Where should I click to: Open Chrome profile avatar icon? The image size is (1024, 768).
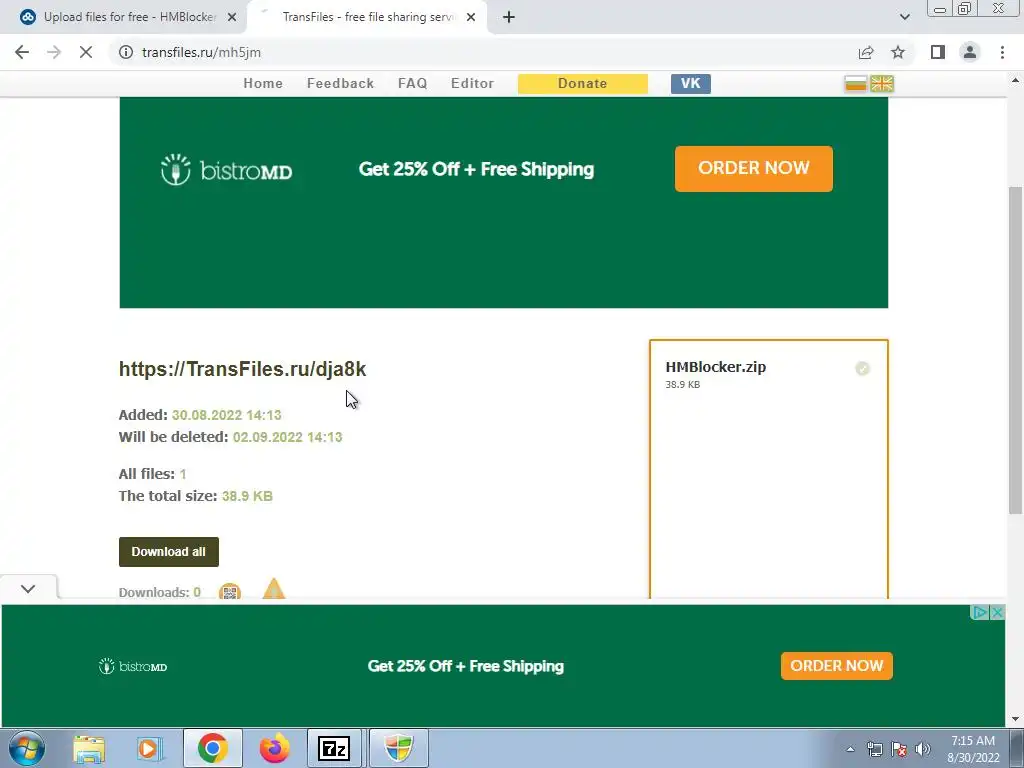(970, 52)
